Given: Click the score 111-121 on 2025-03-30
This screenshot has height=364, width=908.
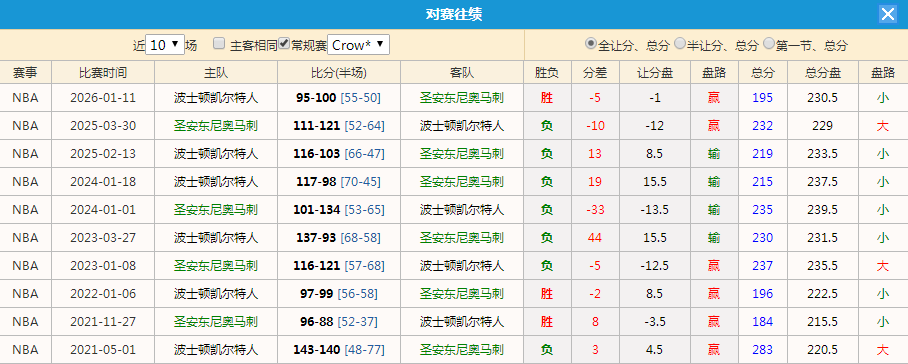Looking at the screenshot, I should pos(316,126).
